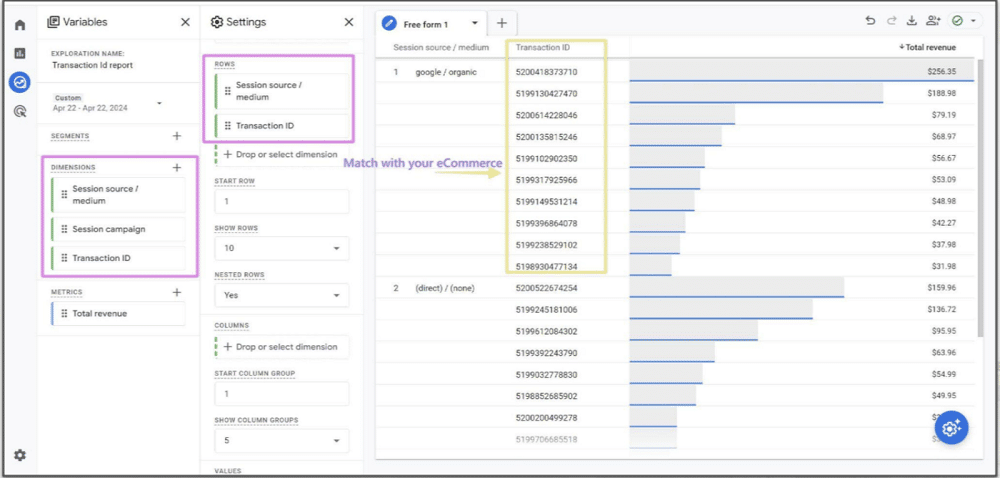Click Transaction ID row chip in Settings
The image size is (1000, 478).
click(282, 126)
